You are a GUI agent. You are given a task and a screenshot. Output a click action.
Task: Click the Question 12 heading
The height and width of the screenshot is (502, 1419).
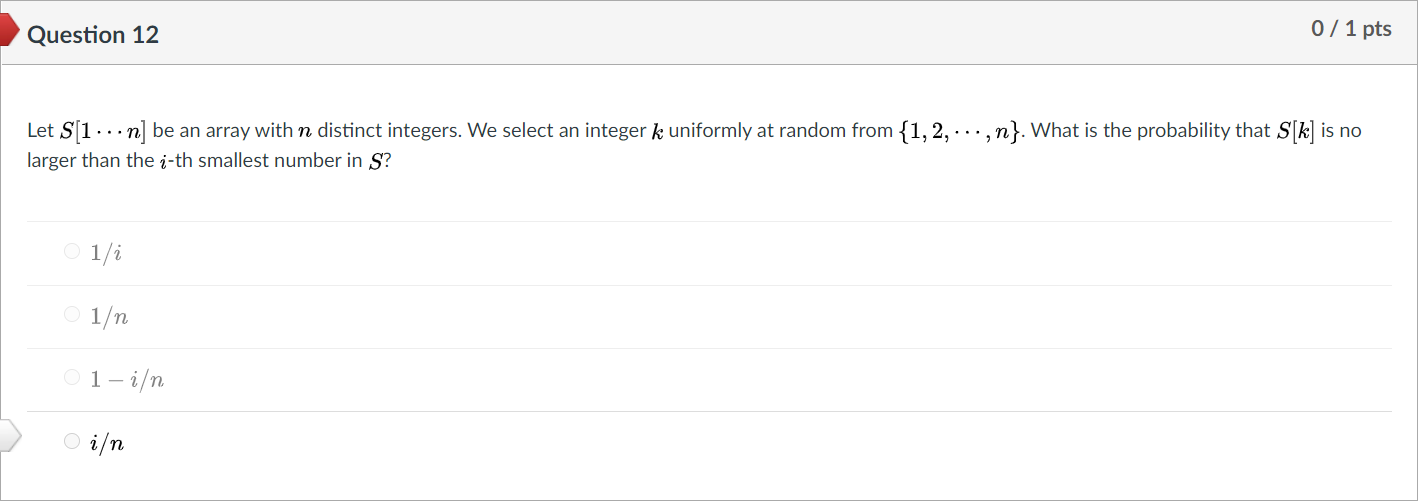coord(93,35)
